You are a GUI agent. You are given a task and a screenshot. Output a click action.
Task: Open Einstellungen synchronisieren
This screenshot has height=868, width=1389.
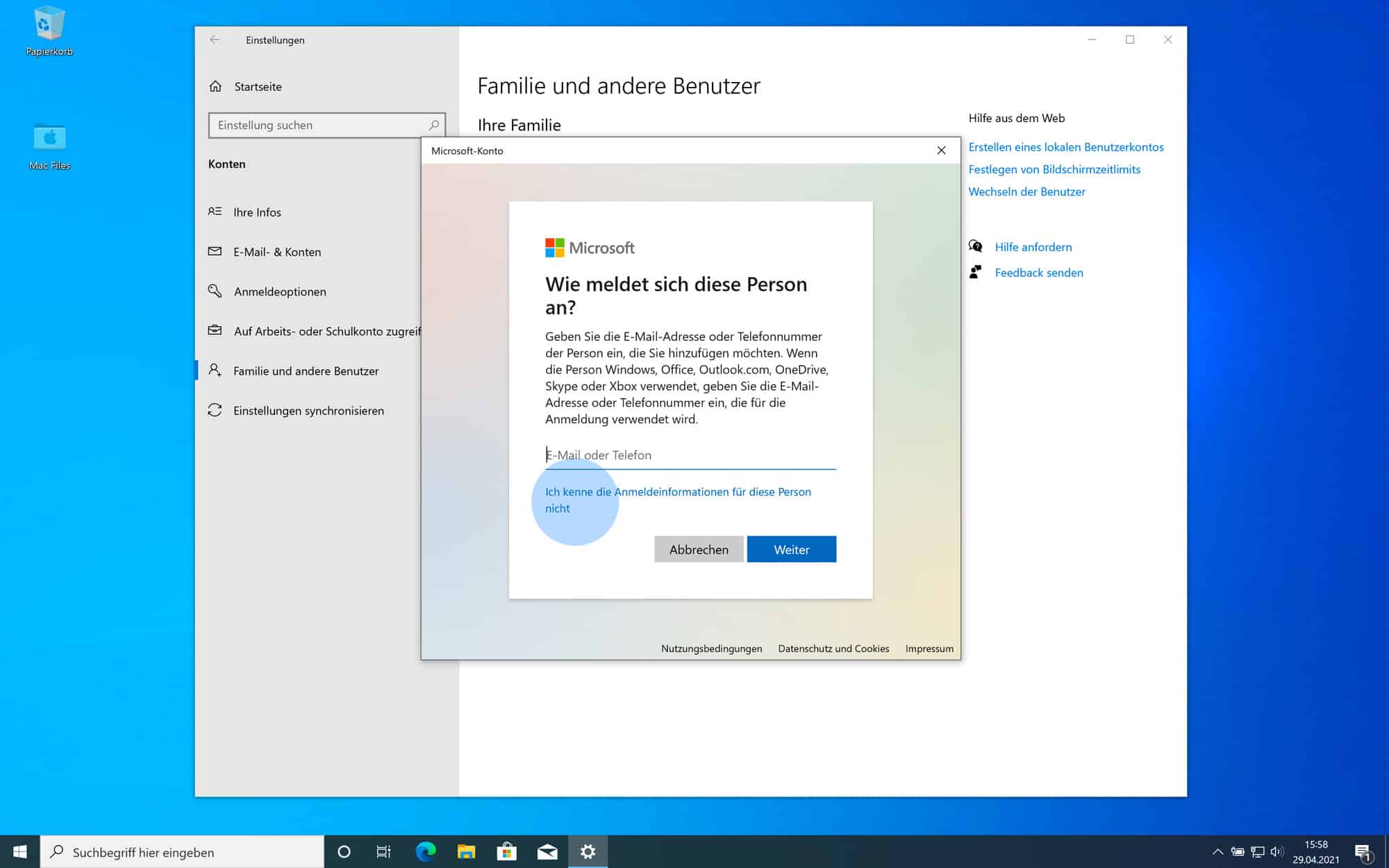pyautogui.click(x=309, y=410)
